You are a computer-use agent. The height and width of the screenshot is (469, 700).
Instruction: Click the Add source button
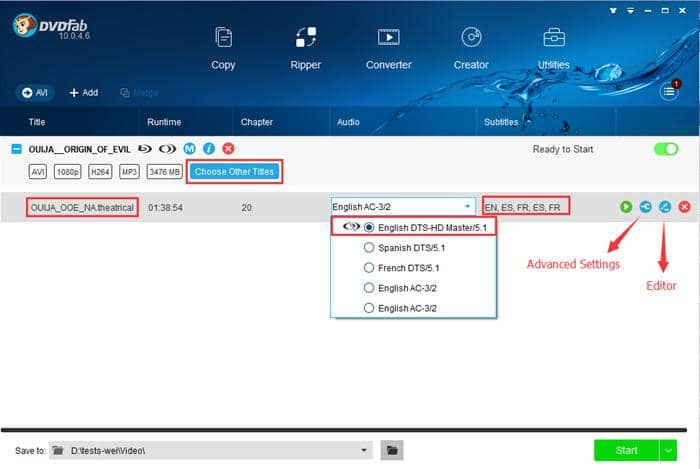(83, 92)
